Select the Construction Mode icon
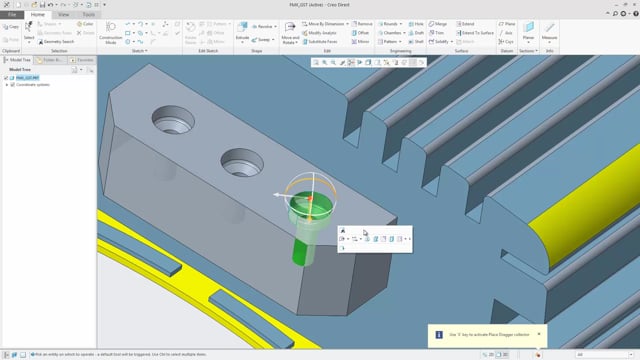The height and width of the screenshot is (360, 640). click(x=111, y=28)
